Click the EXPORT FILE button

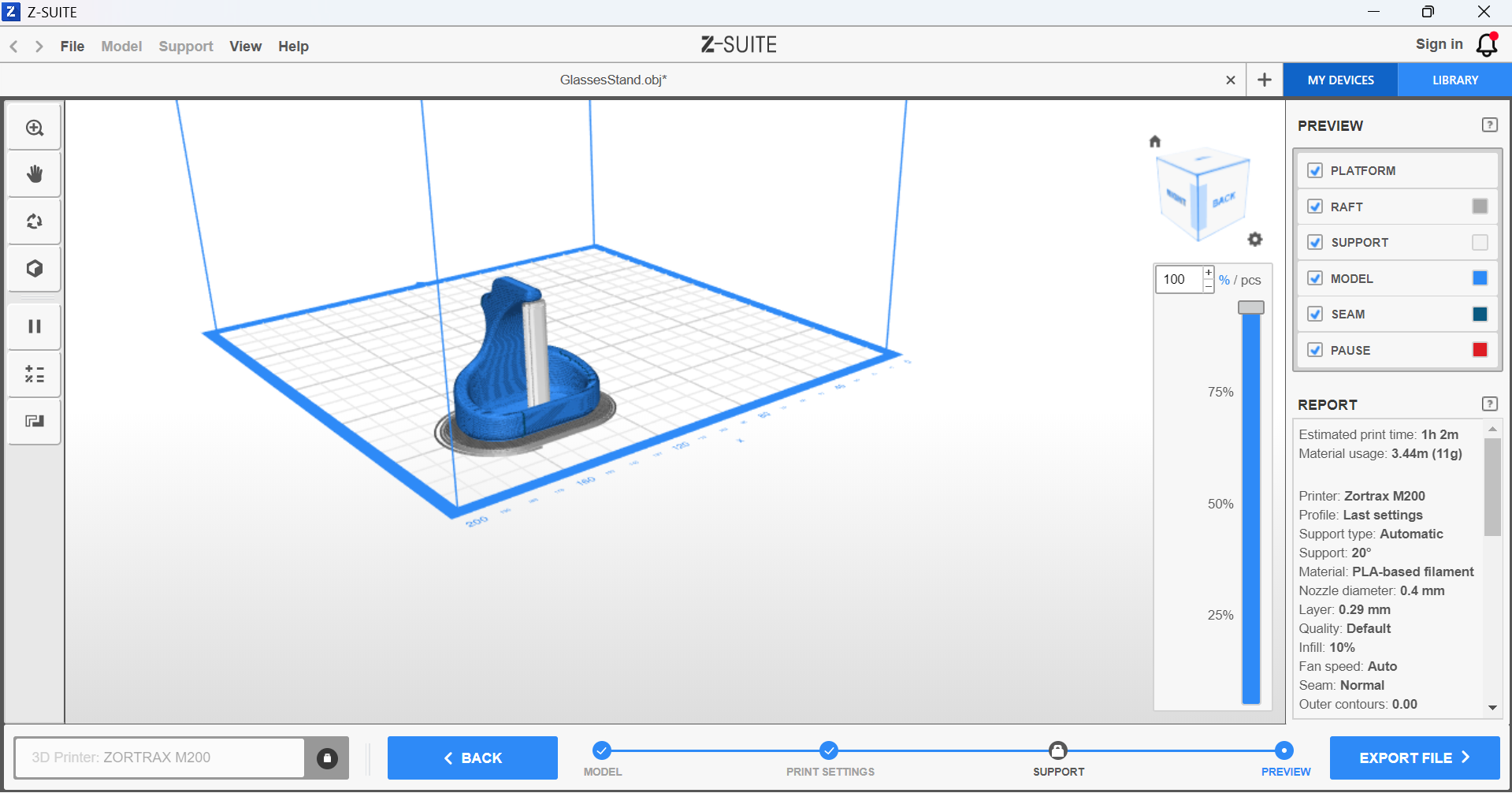point(1415,758)
